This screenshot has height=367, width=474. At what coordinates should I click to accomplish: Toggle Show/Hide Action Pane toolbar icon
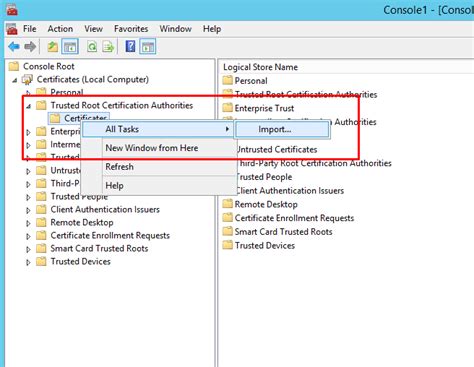pos(148,47)
